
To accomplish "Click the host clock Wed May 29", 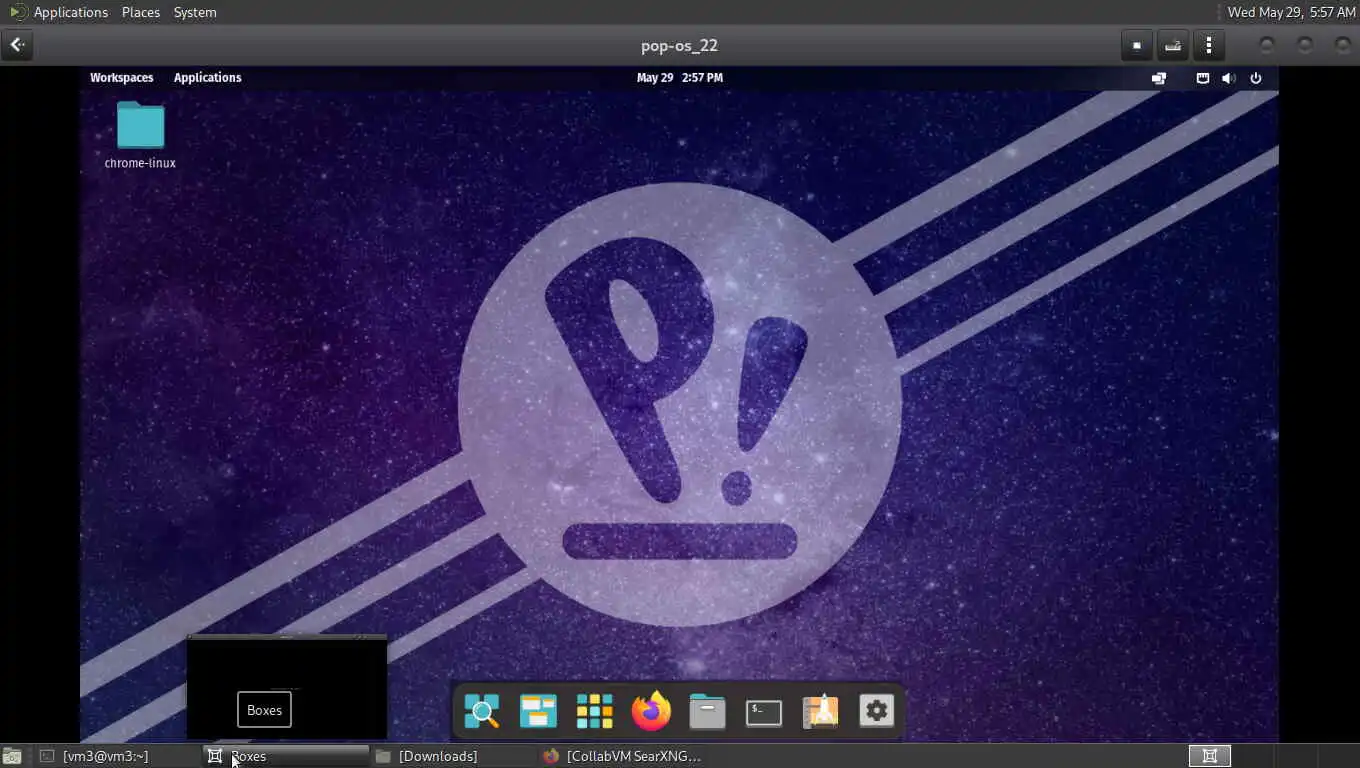I will tap(1291, 12).
